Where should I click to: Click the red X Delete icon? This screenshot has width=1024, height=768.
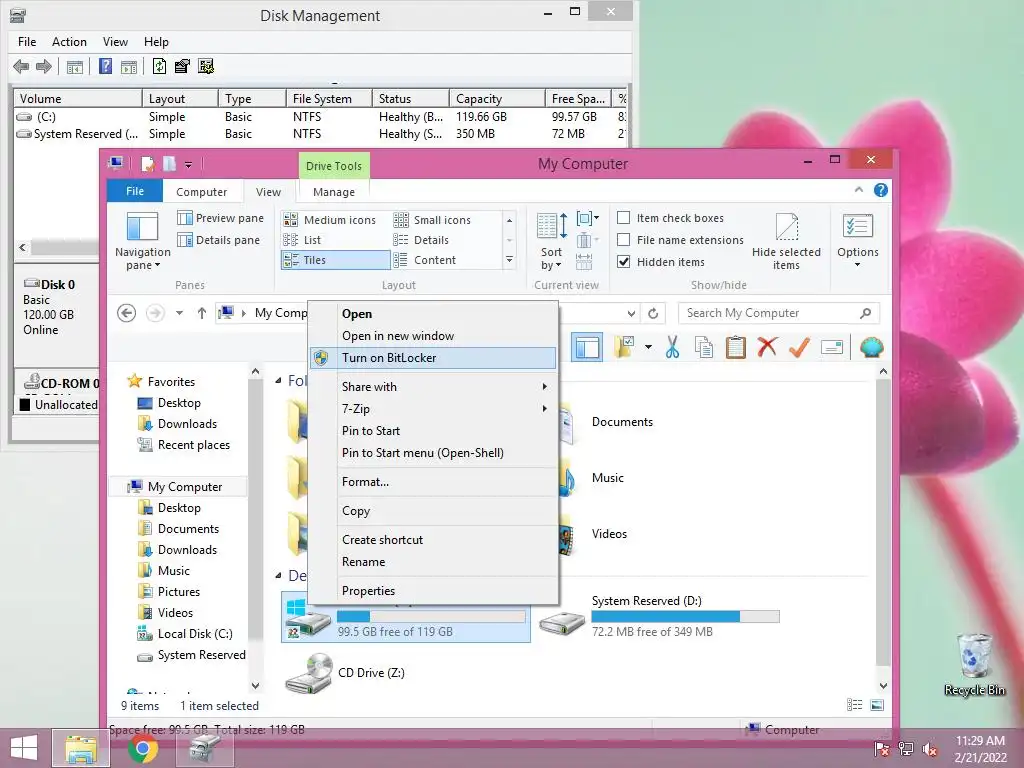point(767,347)
